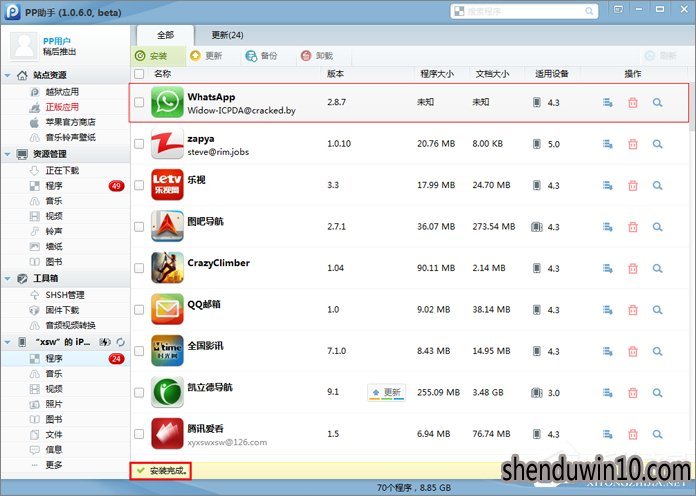Image resolution: width=696 pixels, height=496 pixels.
Task: Sort by the 版本 column header
Action: [335, 74]
